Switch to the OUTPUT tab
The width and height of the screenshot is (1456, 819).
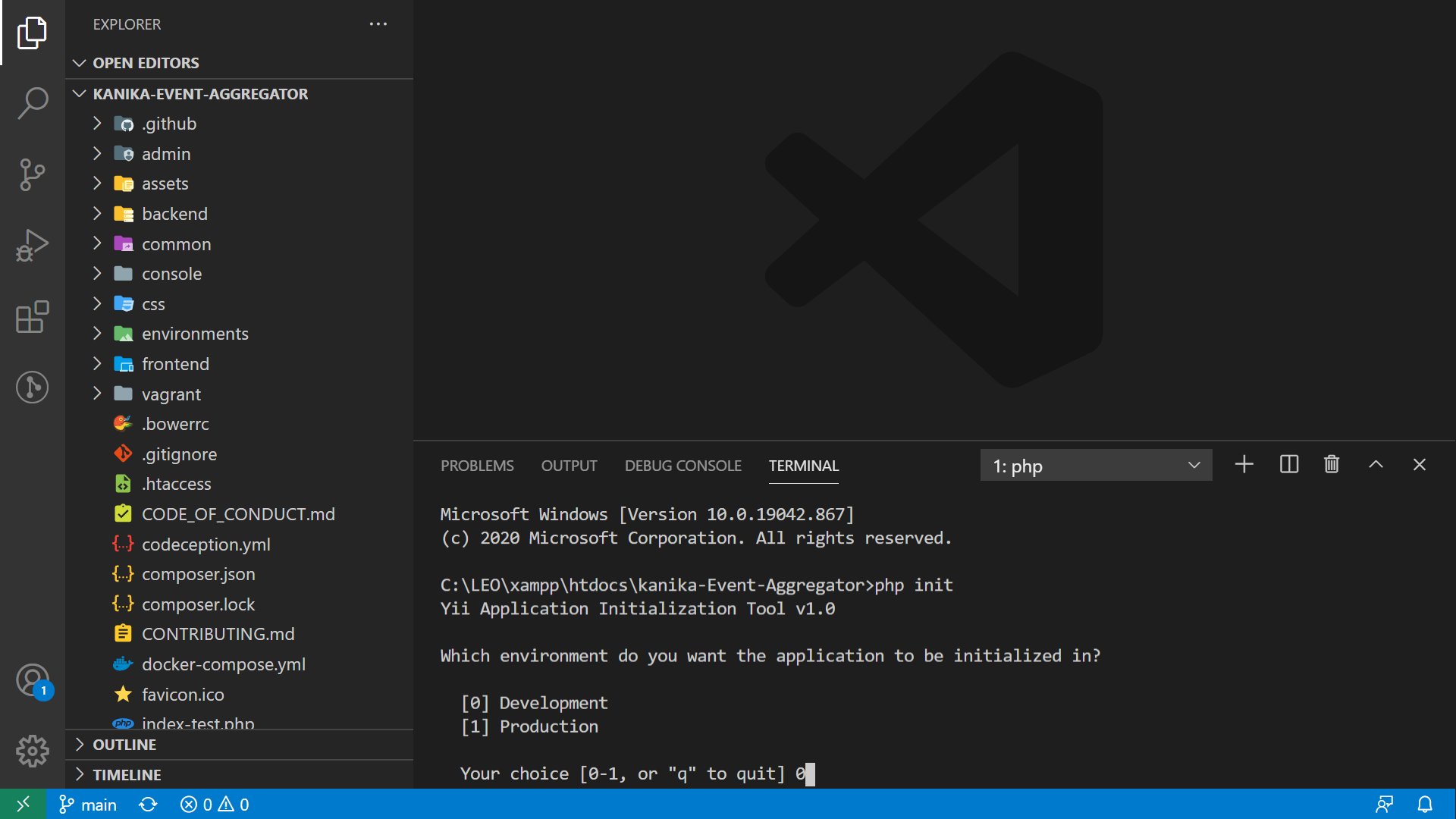click(569, 466)
